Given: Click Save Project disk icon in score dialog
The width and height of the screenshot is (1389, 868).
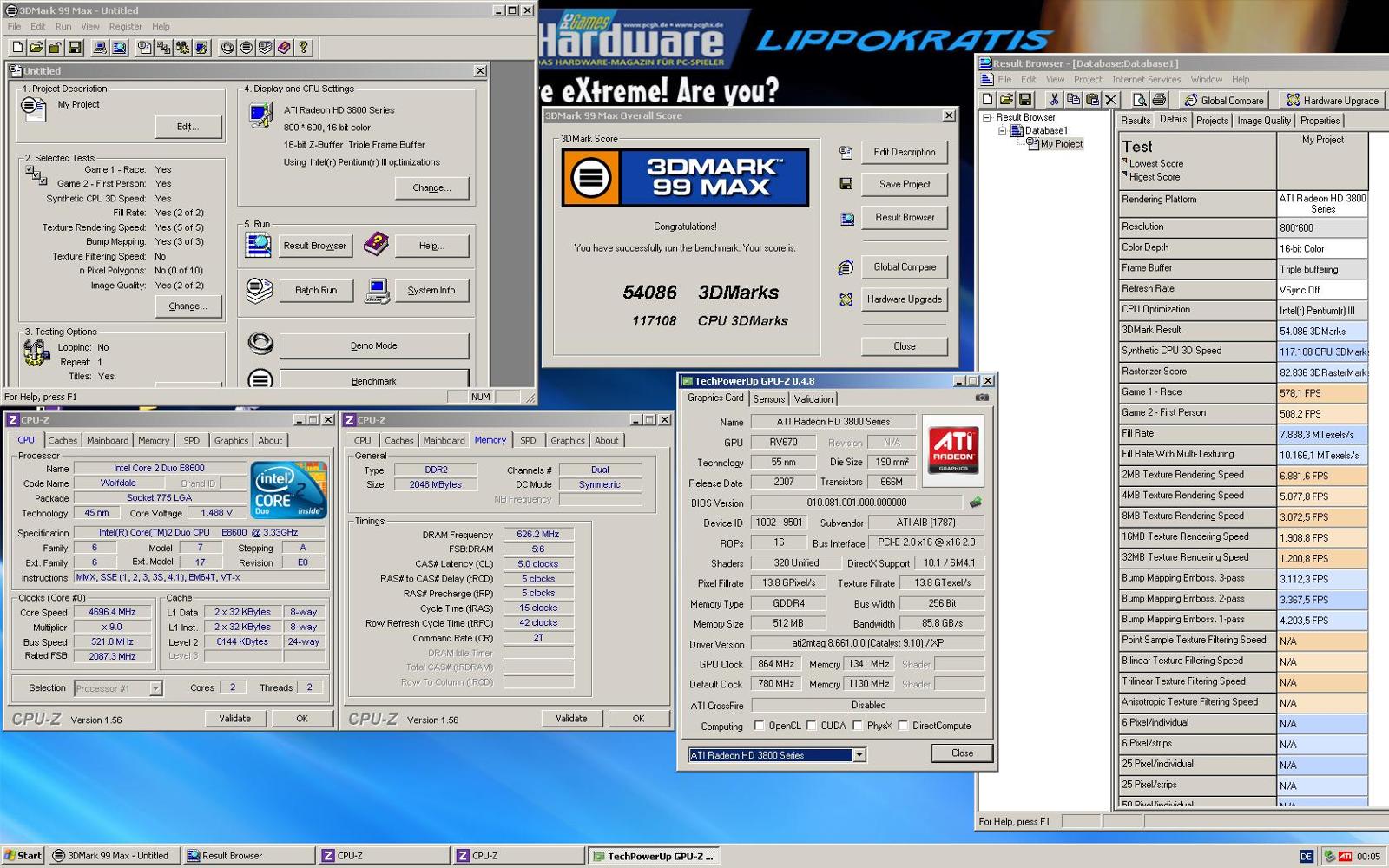Looking at the screenshot, I should point(846,184).
